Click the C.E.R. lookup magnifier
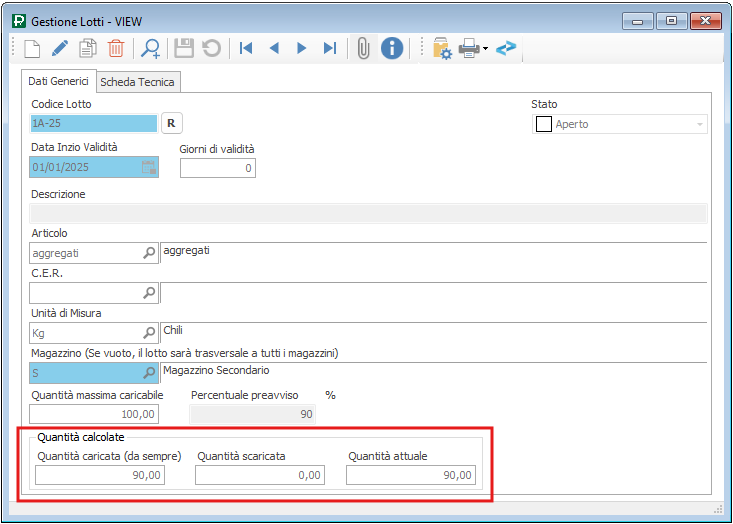Viewport: 733px width, 524px height. (149, 293)
